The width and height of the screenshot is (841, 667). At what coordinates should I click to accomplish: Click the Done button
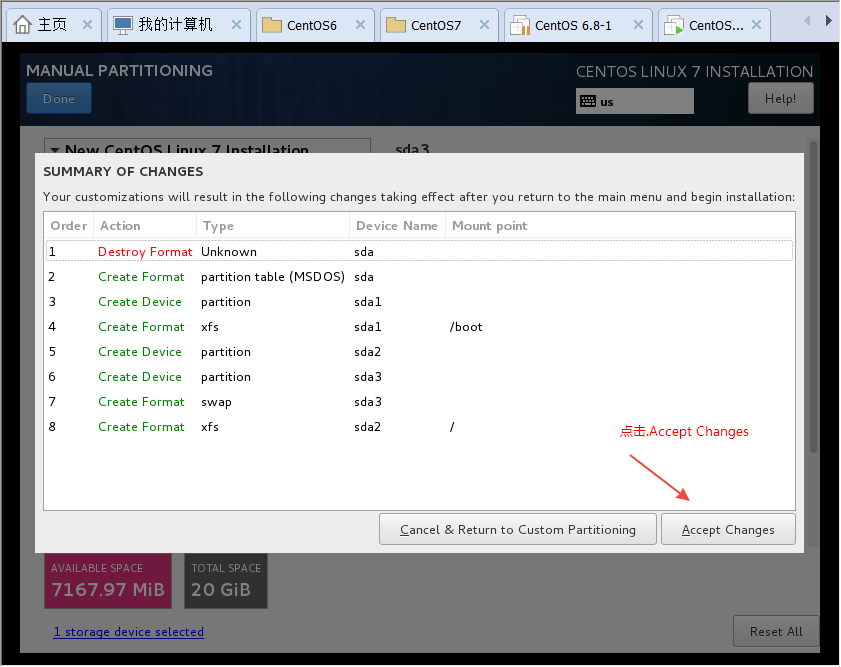[59, 99]
